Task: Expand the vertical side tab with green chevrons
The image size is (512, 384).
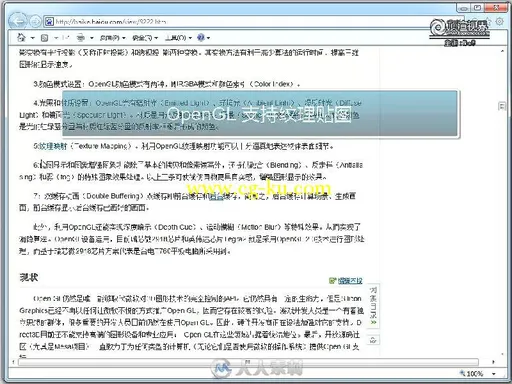Action: click(x=373, y=306)
